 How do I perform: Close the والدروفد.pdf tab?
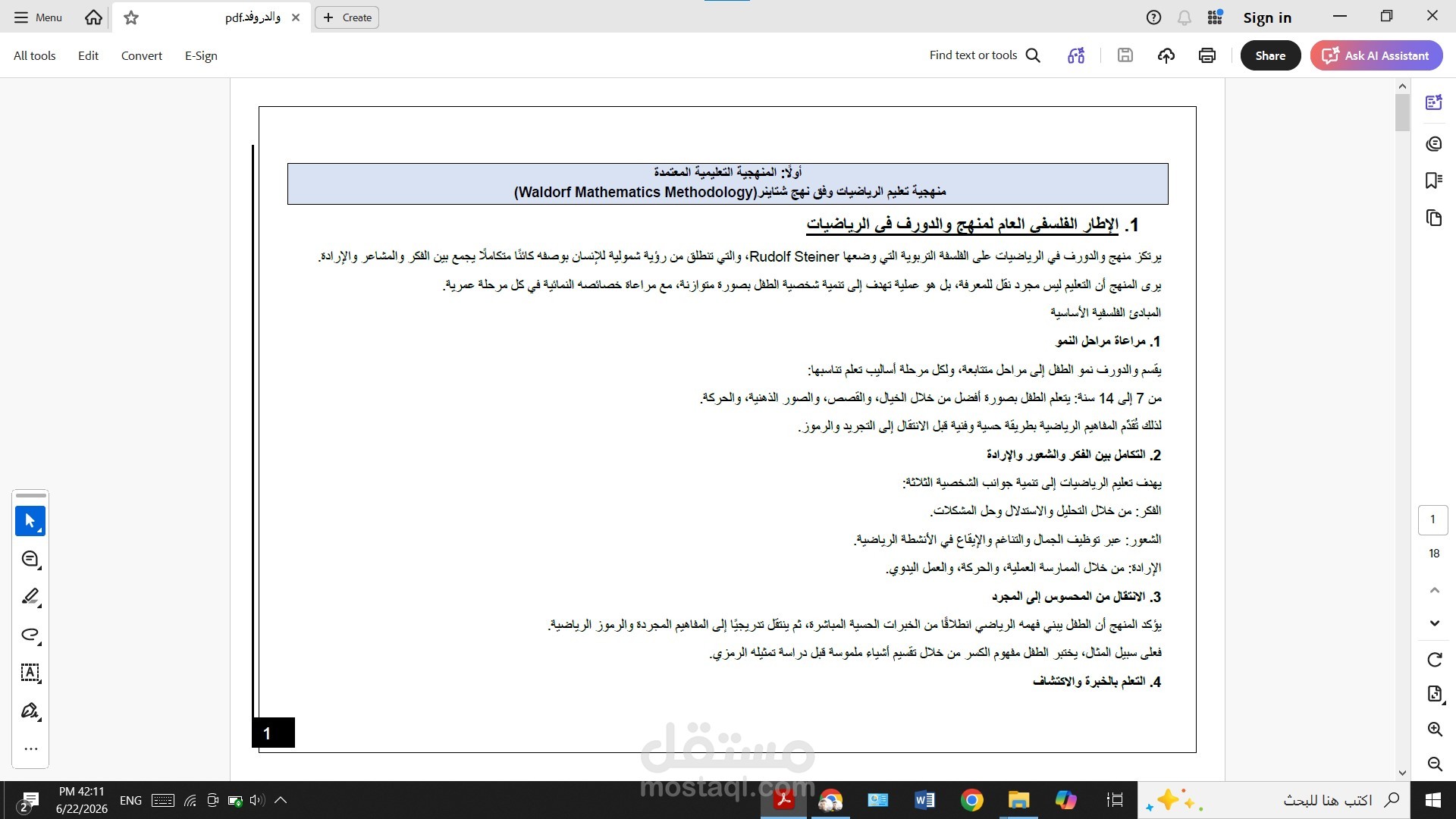coord(296,17)
